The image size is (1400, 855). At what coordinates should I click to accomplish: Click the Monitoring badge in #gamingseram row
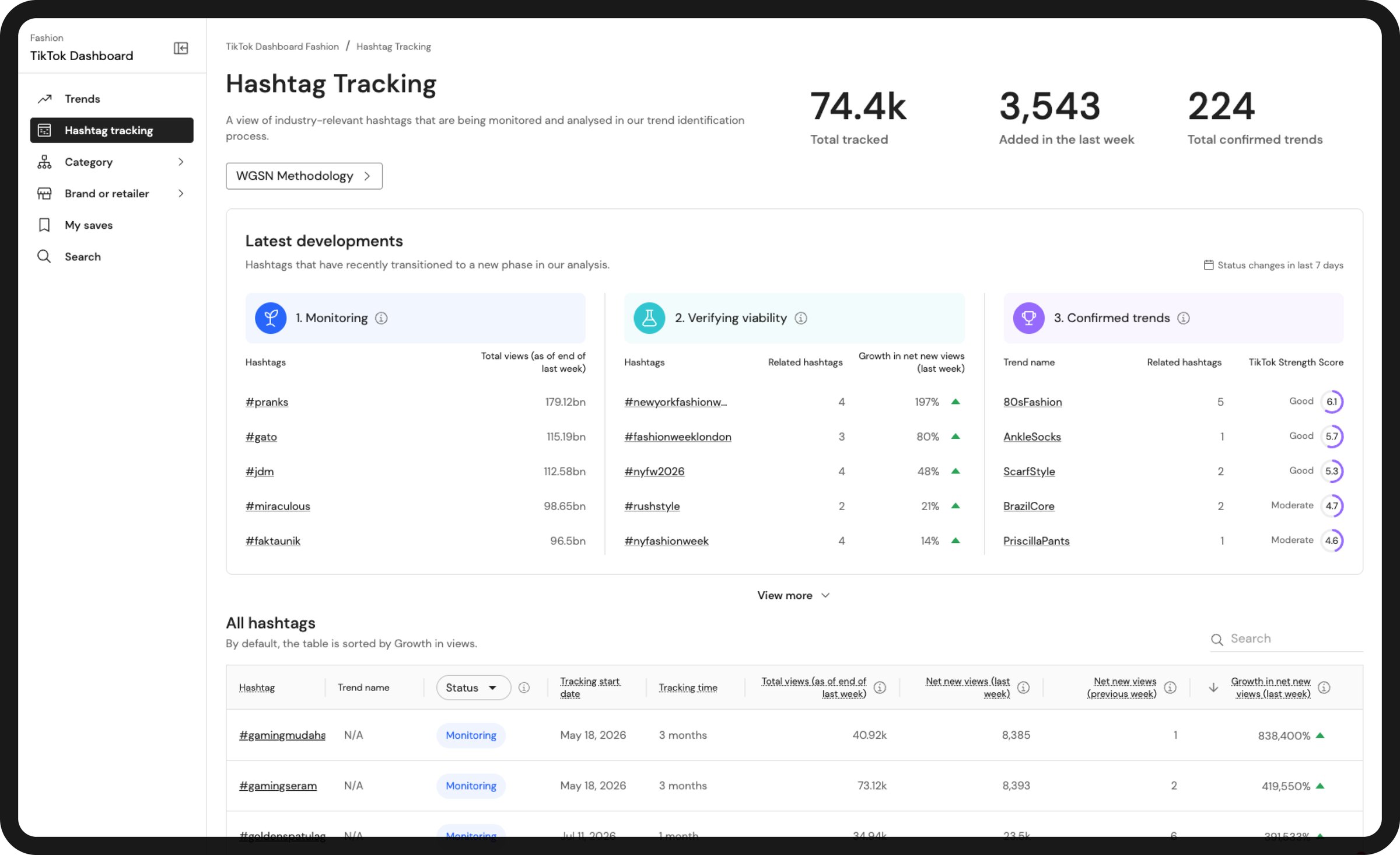pyautogui.click(x=471, y=786)
